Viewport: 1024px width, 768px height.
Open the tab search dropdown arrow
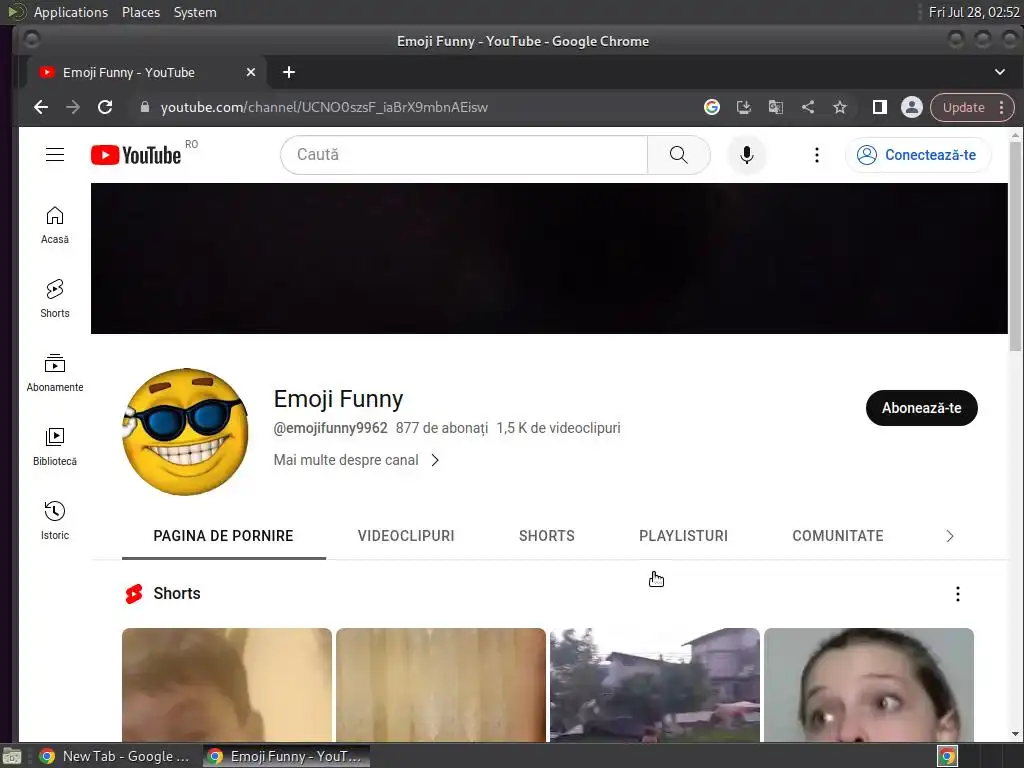pyautogui.click(x=1000, y=72)
